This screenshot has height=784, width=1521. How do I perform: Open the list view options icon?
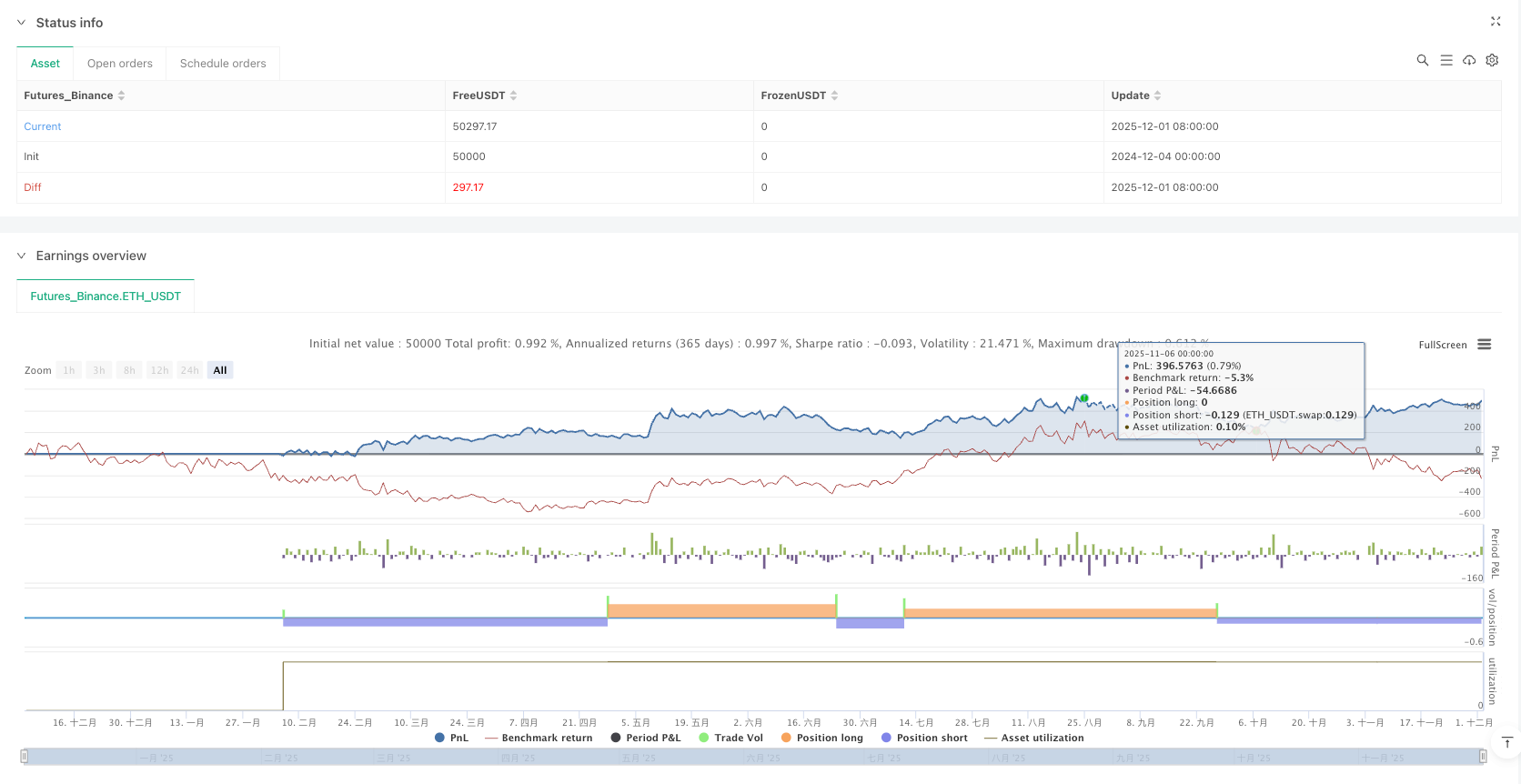(1445, 60)
